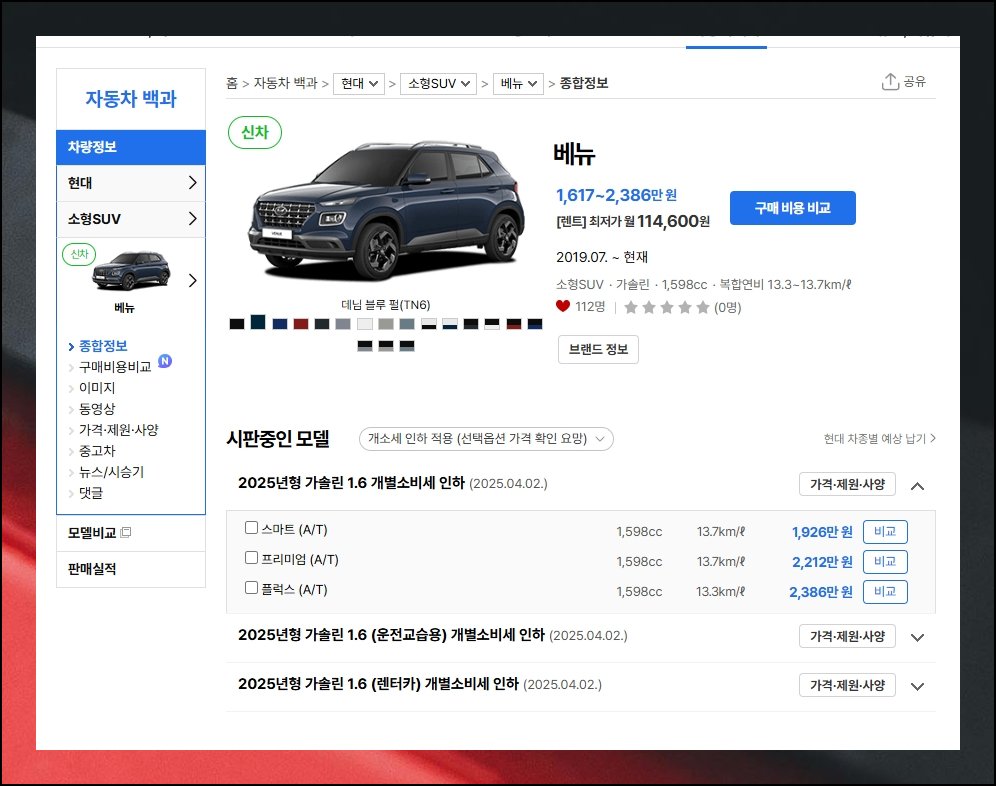Click the blue 구매 비용 비교 button

[792, 208]
